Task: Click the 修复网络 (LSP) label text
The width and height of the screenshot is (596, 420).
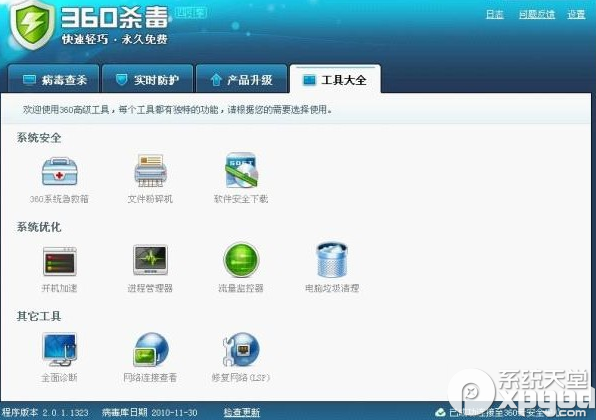Action: (x=241, y=377)
